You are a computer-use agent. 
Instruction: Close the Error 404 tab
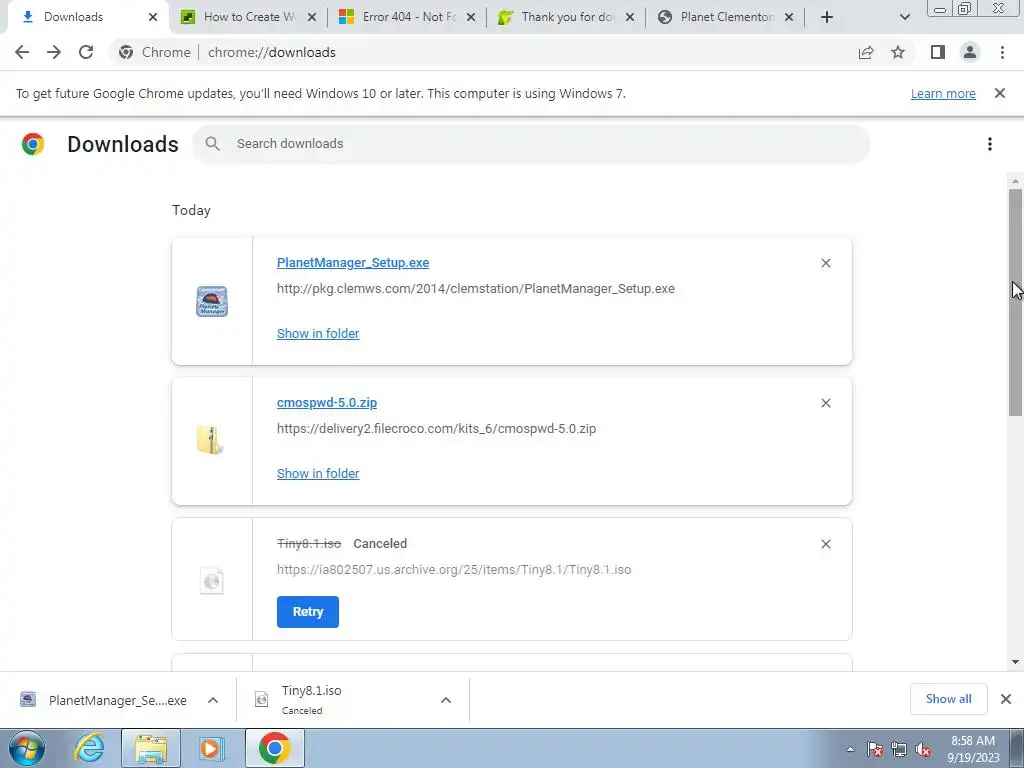point(471,17)
